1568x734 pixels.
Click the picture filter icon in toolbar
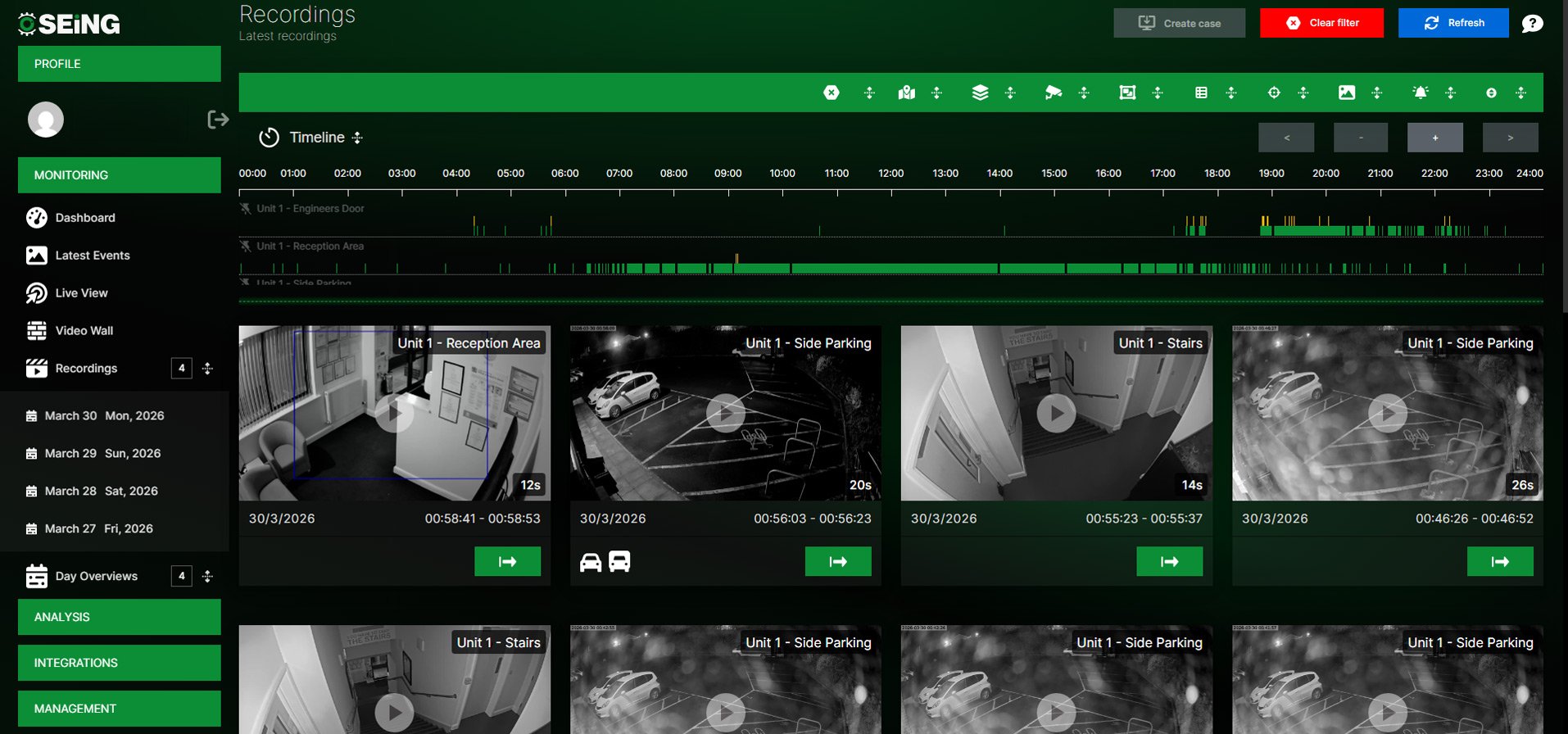point(1347,93)
